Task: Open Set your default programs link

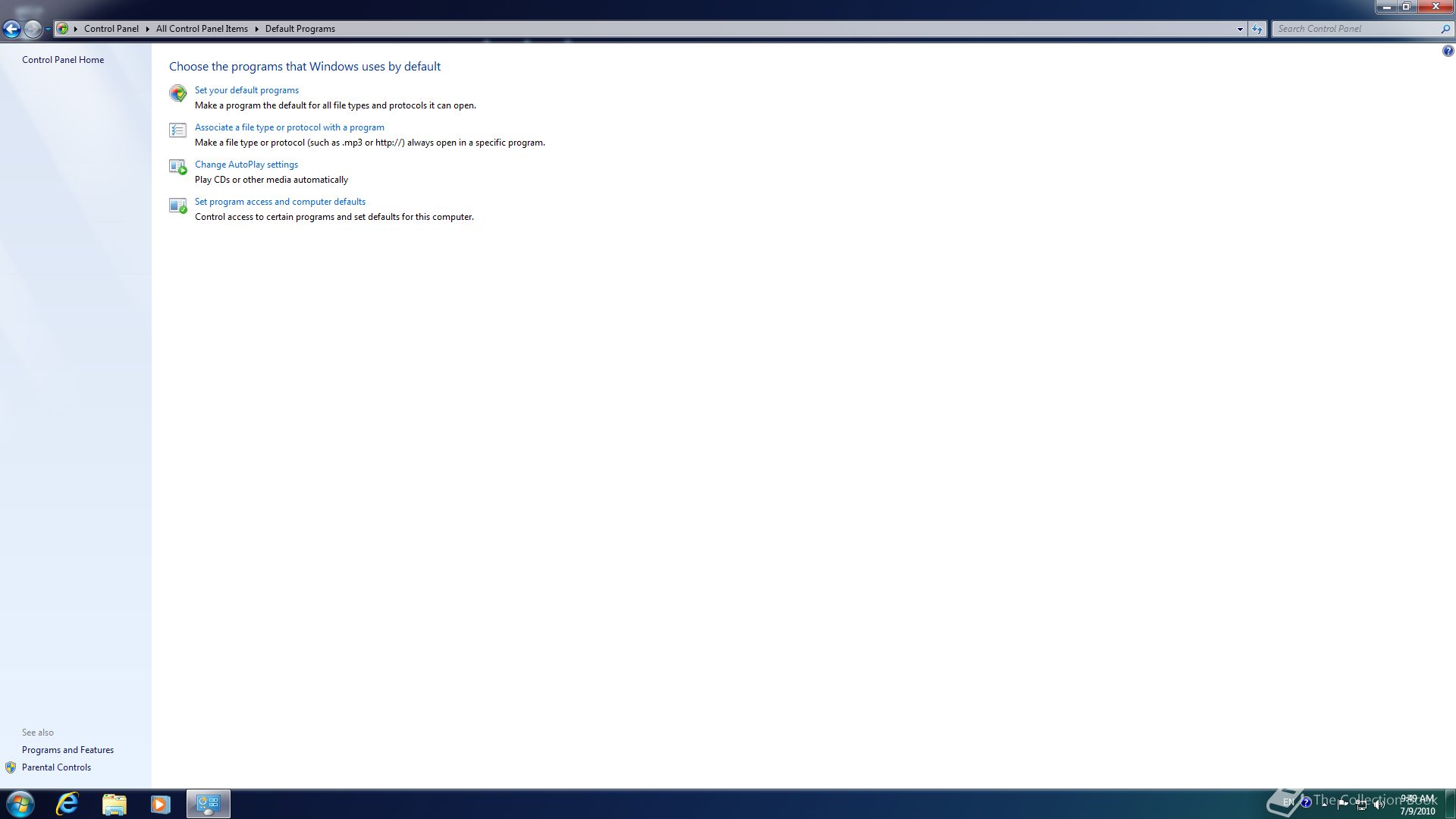Action: click(x=246, y=90)
